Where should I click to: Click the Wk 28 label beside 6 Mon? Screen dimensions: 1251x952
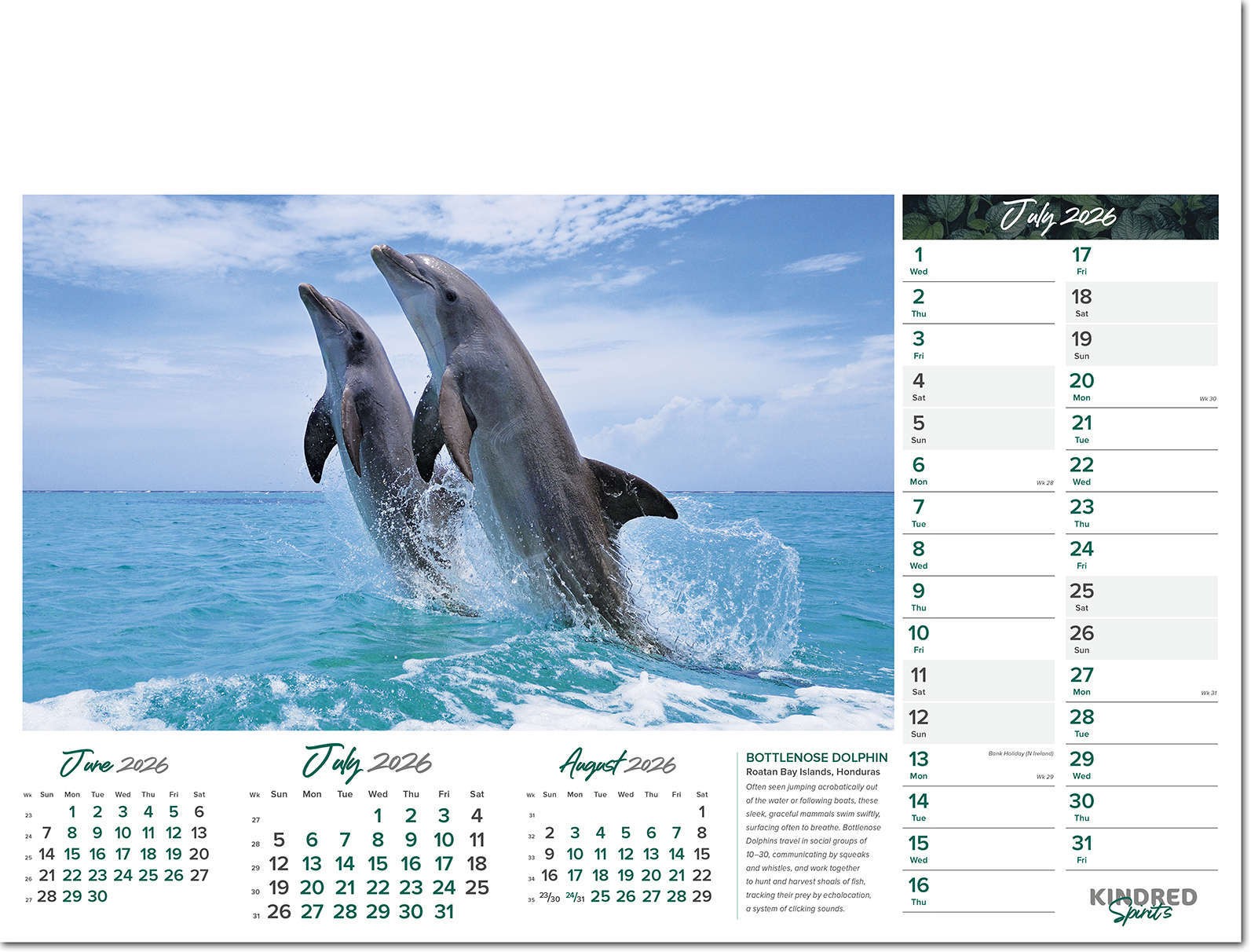(1044, 483)
